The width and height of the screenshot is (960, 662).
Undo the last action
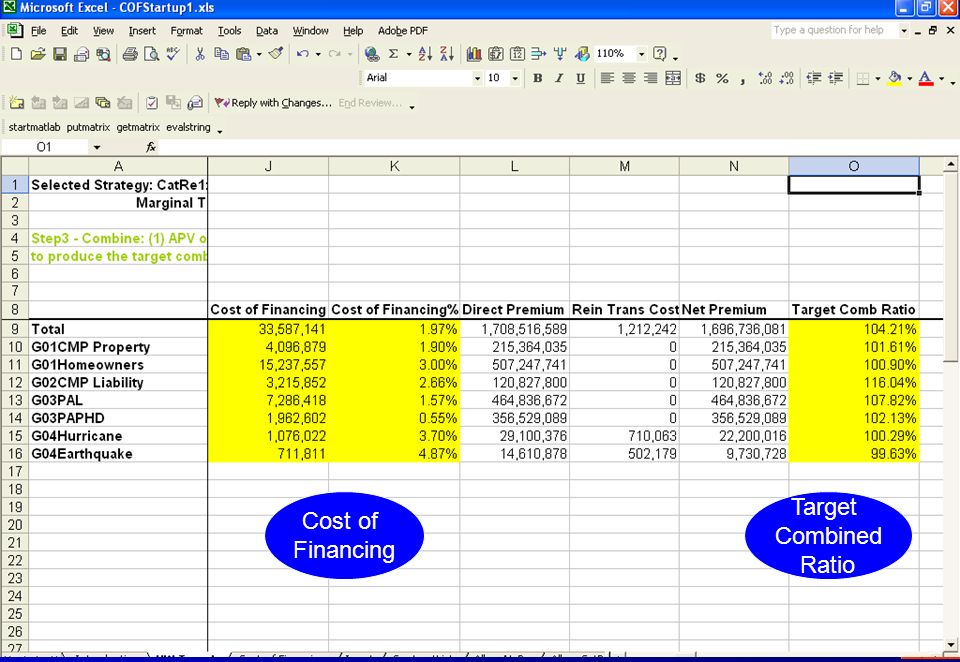click(x=302, y=54)
